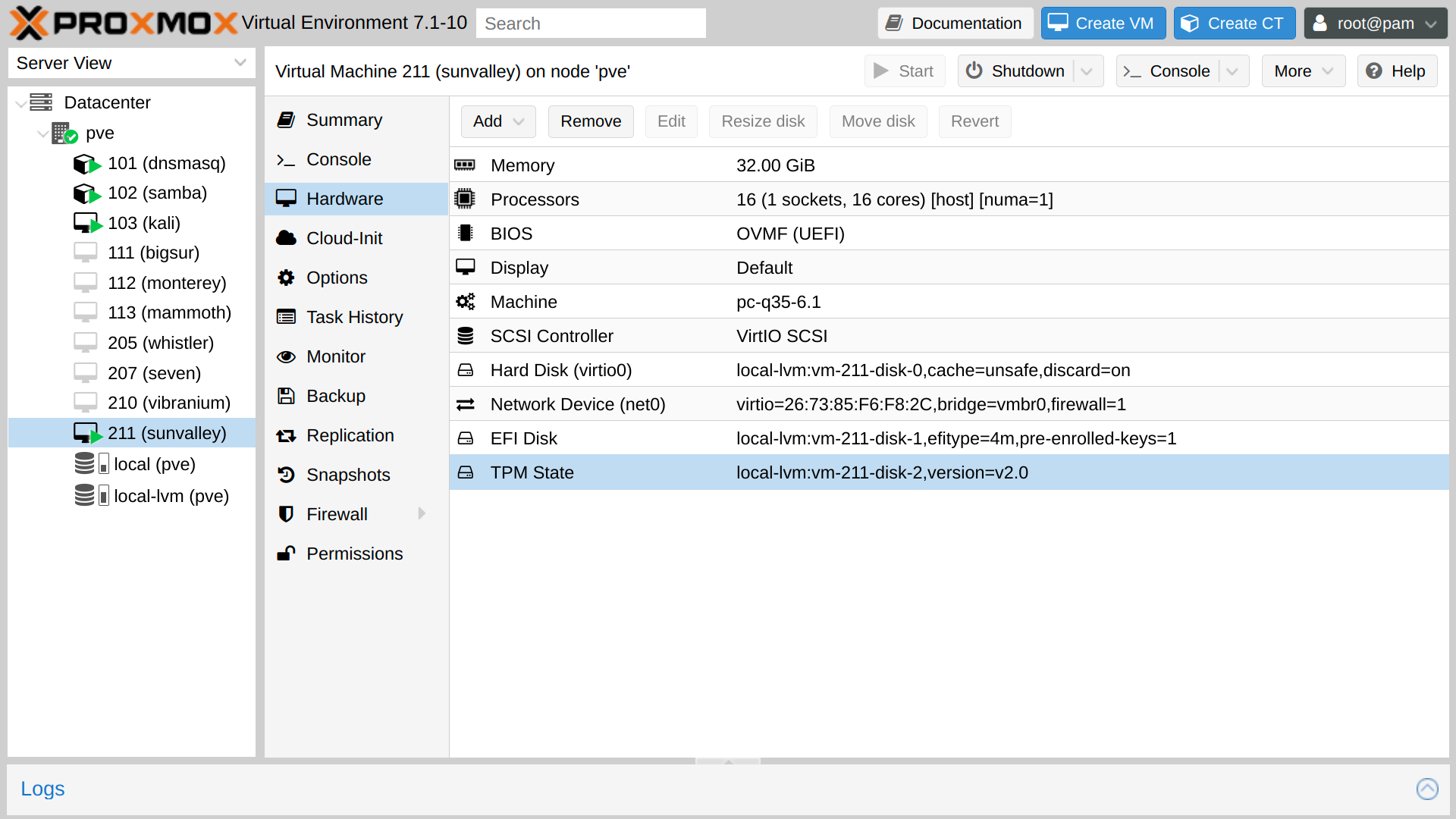This screenshot has width=1456, height=819.
Task: Click the Display monitor icon
Action: tap(466, 268)
